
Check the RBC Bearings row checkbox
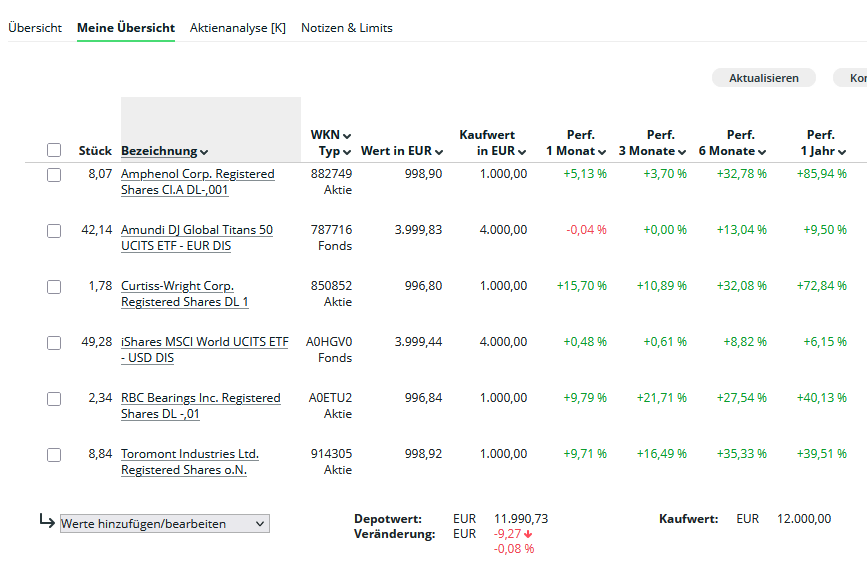pyautogui.click(x=54, y=399)
